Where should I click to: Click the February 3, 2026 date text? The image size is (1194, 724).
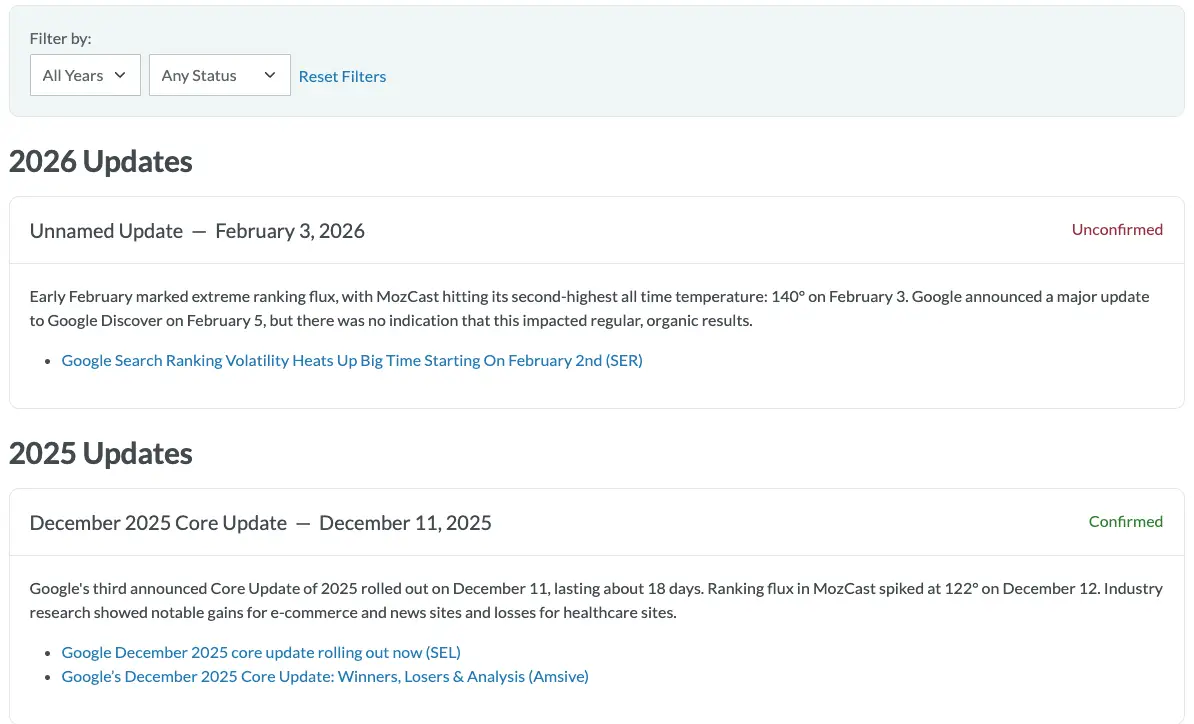(290, 231)
